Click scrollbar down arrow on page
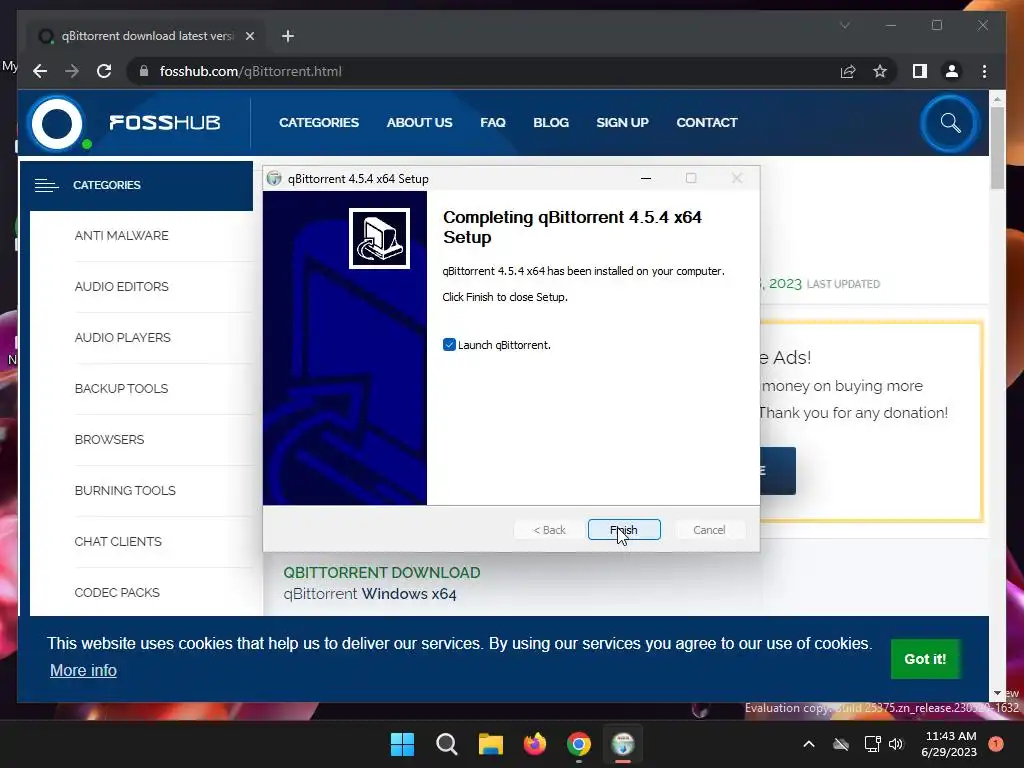1024x768 pixels. pos(997,693)
